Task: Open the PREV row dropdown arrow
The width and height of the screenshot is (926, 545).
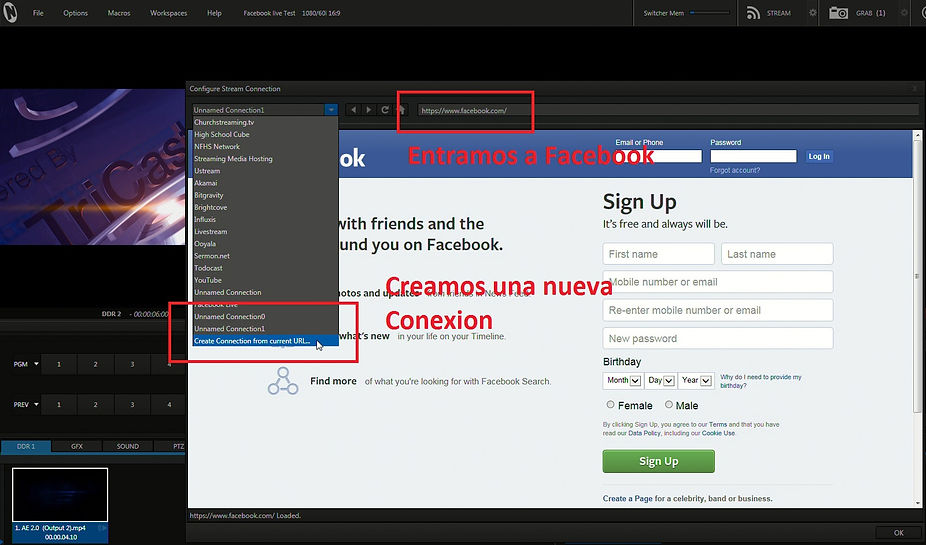Action: click(36, 404)
